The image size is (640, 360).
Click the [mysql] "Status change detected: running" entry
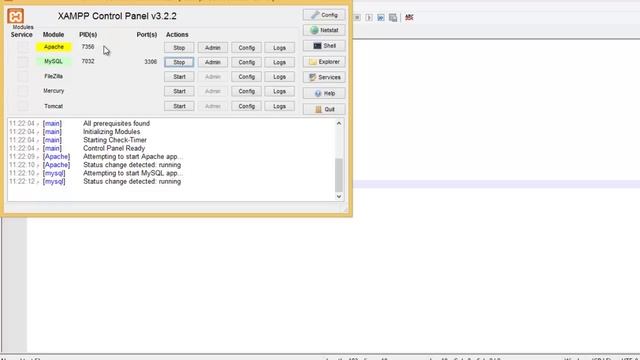[x=132, y=182]
